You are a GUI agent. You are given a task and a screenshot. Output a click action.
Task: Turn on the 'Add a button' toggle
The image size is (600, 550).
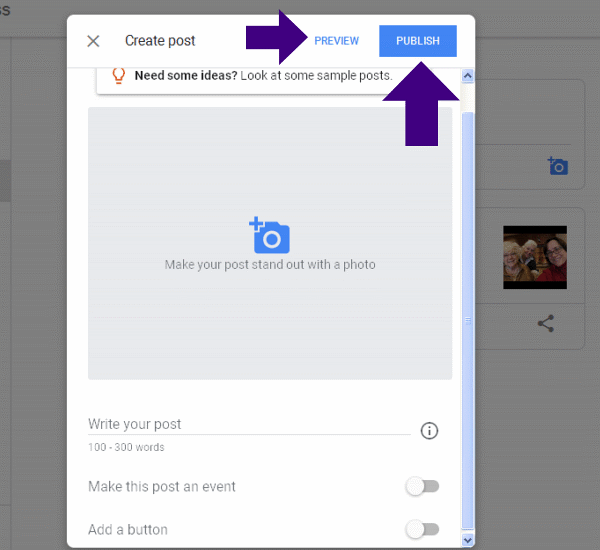point(422,529)
